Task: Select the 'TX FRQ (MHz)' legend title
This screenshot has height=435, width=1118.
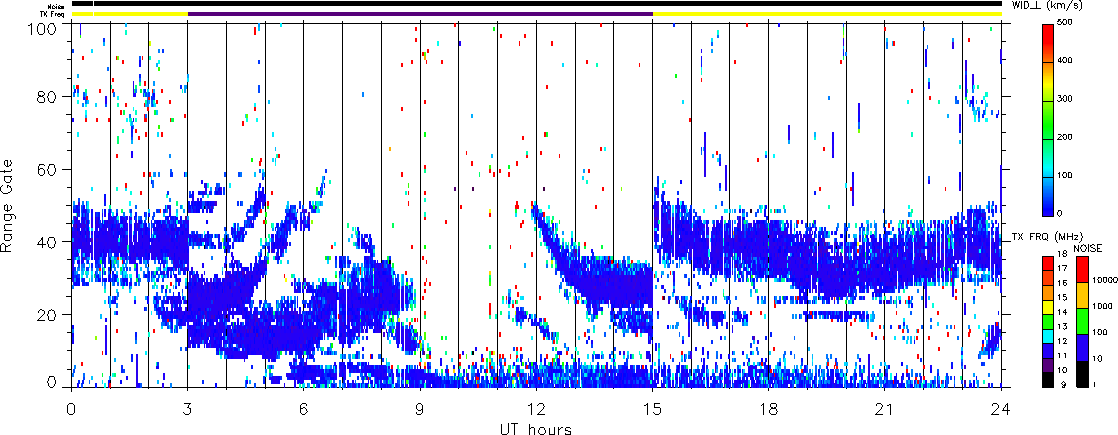Action: (x=1047, y=237)
